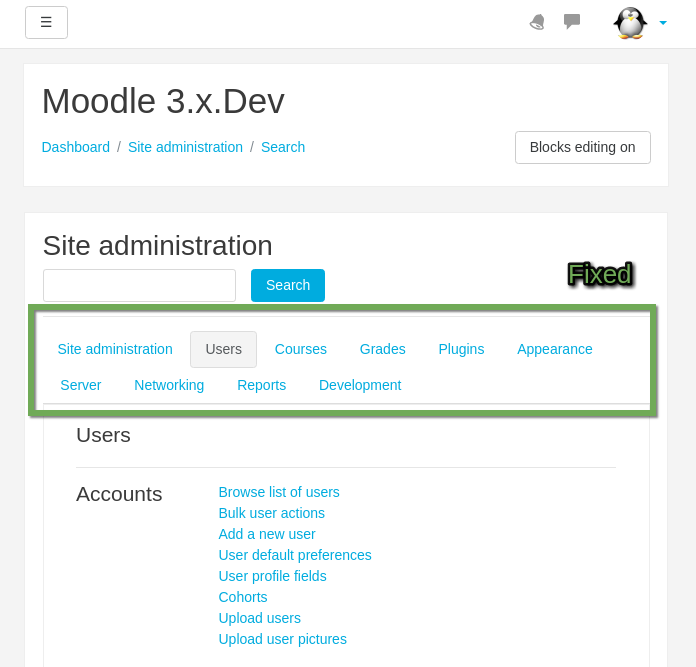Open the Grades tab

pyautogui.click(x=382, y=349)
